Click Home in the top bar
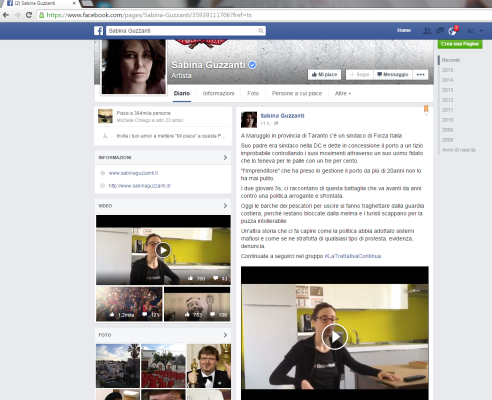This screenshot has width=492, height=400. pyautogui.click(x=404, y=30)
